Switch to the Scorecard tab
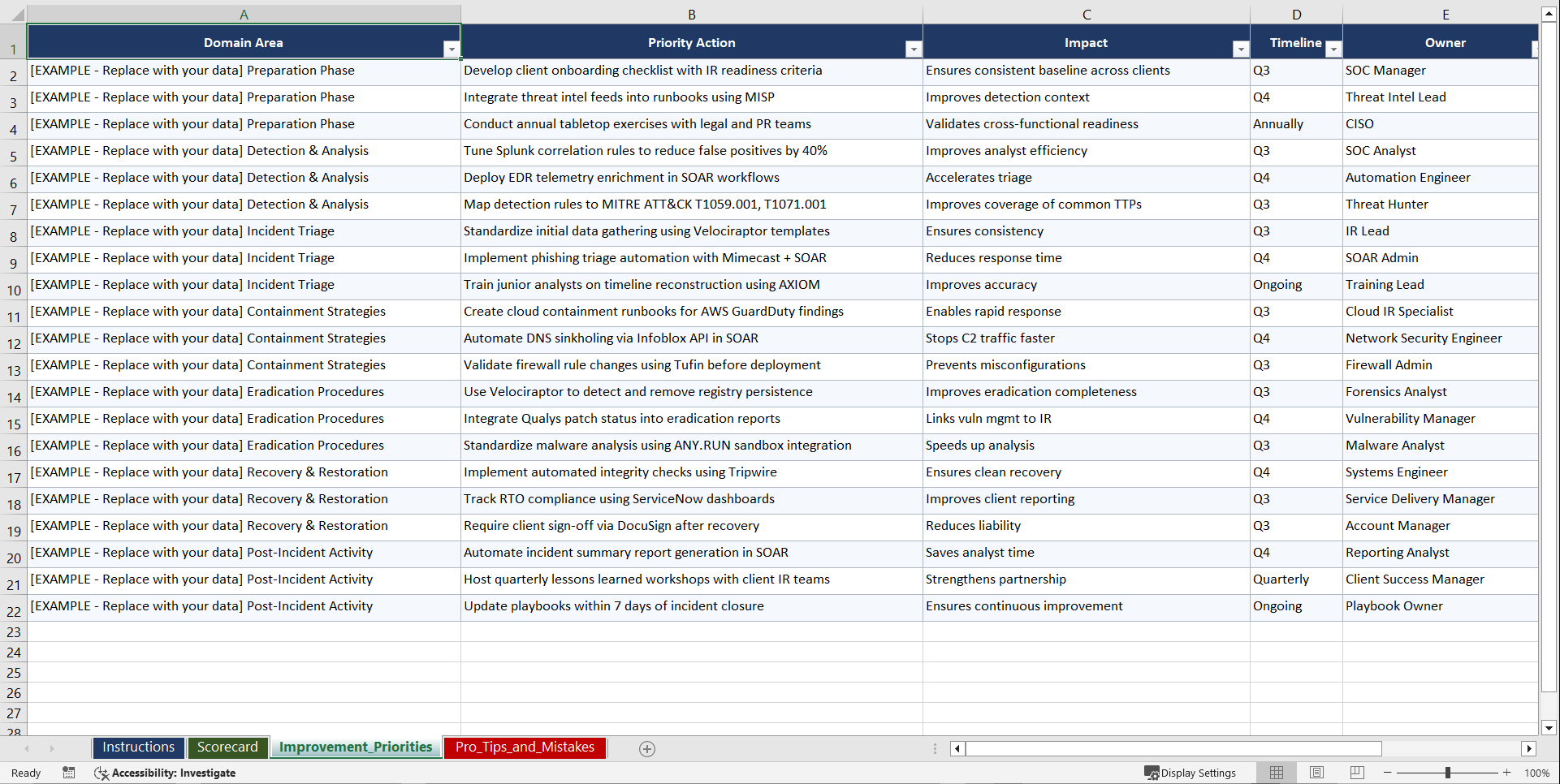The height and width of the screenshot is (784, 1560). pos(227,747)
